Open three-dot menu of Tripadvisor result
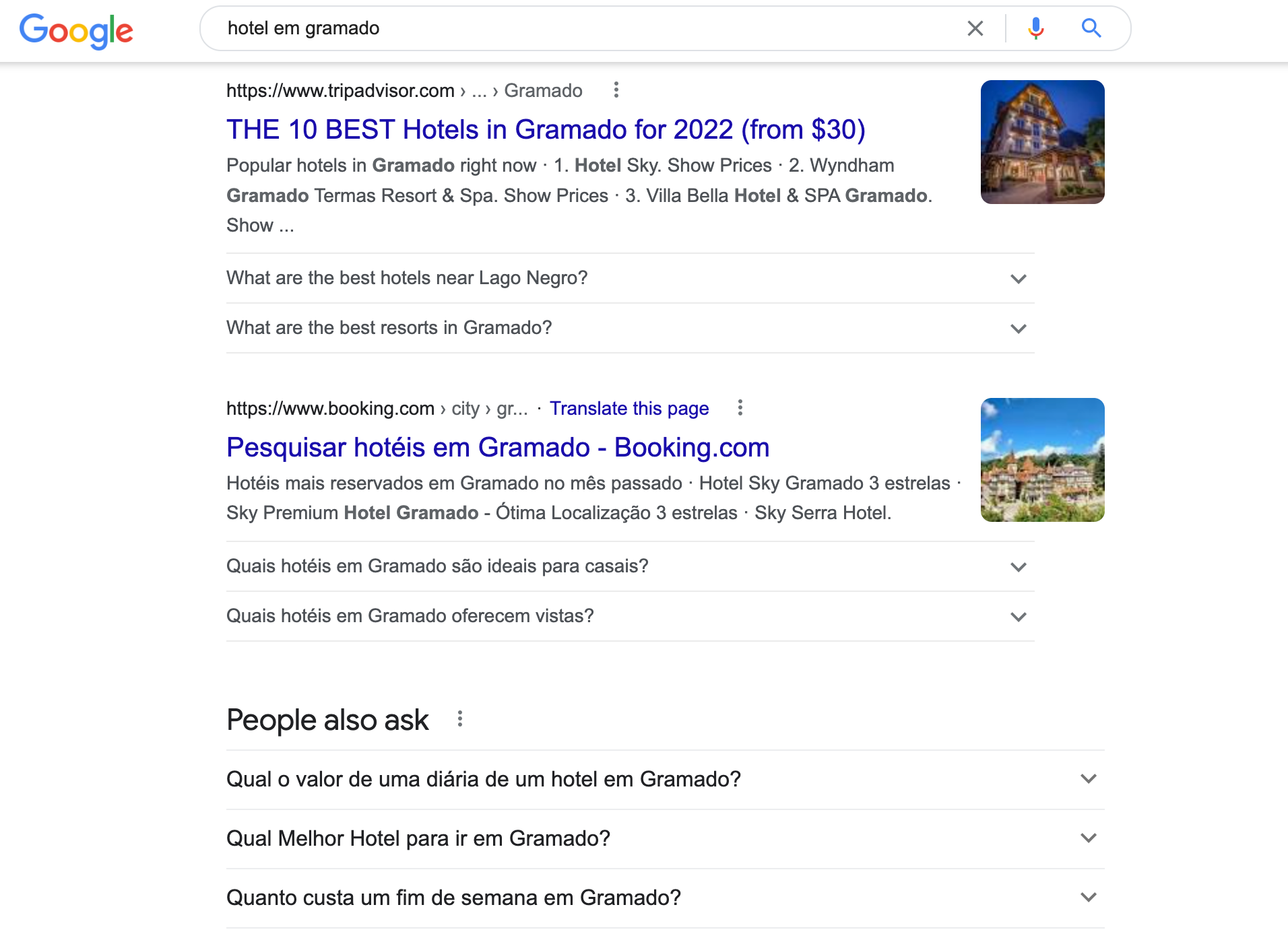 click(616, 90)
